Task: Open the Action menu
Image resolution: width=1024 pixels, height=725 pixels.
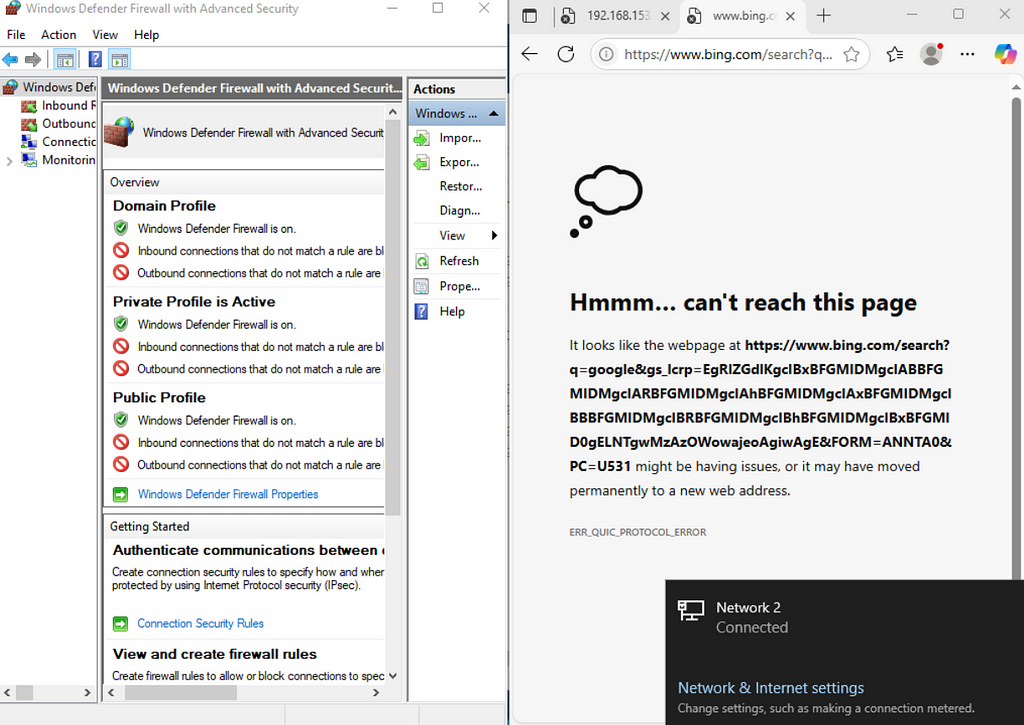Action: coord(58,35)
